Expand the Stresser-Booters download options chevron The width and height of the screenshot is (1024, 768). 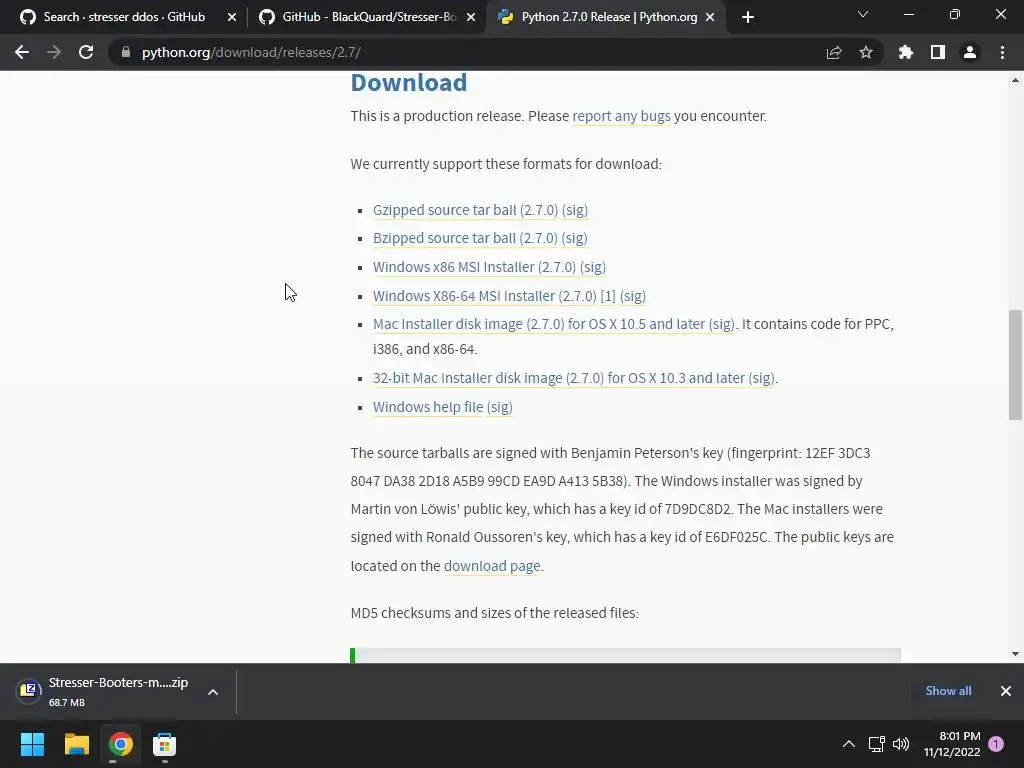coord(213,692)
